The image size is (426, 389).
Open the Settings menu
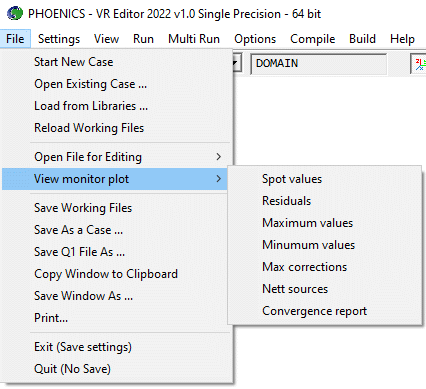59,39
